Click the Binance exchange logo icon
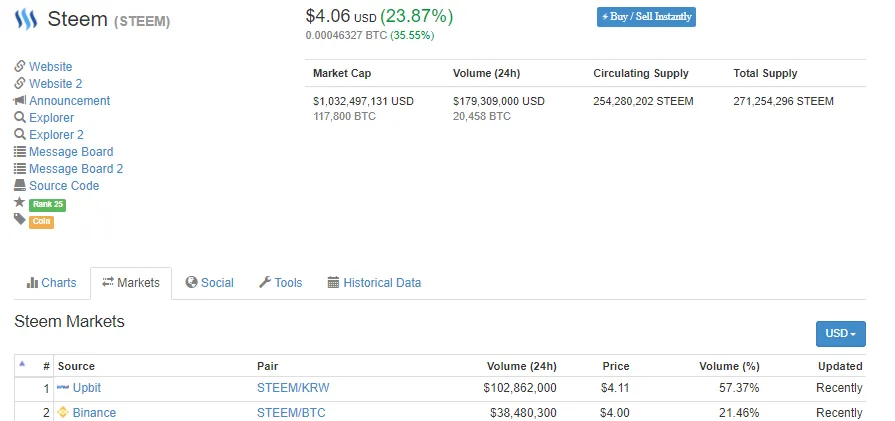This screenshot has width=895, height=421. coord(63,412)
